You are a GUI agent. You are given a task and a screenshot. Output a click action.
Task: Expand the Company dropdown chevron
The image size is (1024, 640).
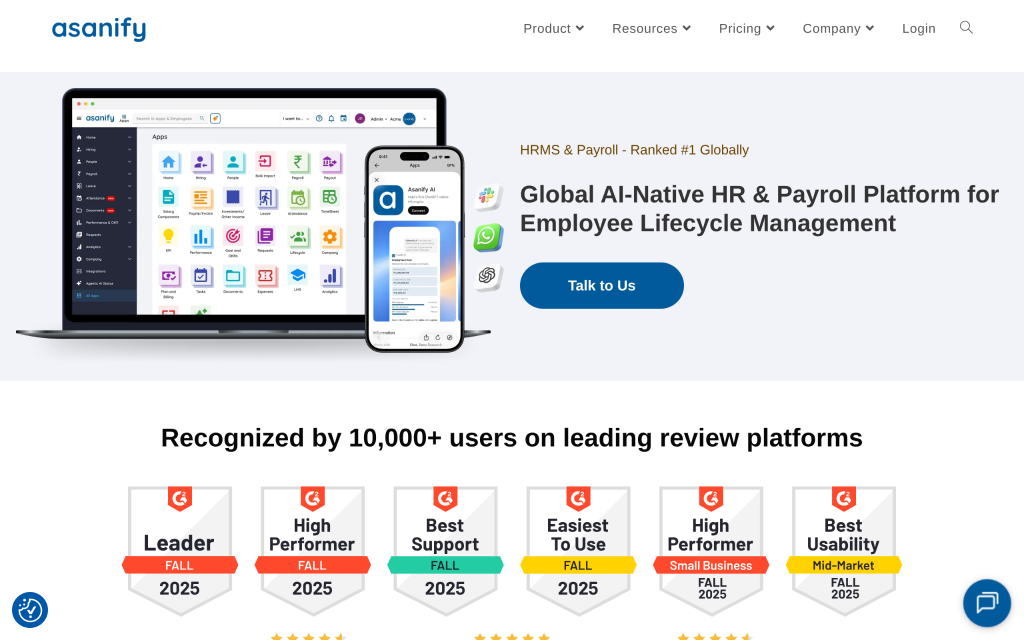coord(870,28)
